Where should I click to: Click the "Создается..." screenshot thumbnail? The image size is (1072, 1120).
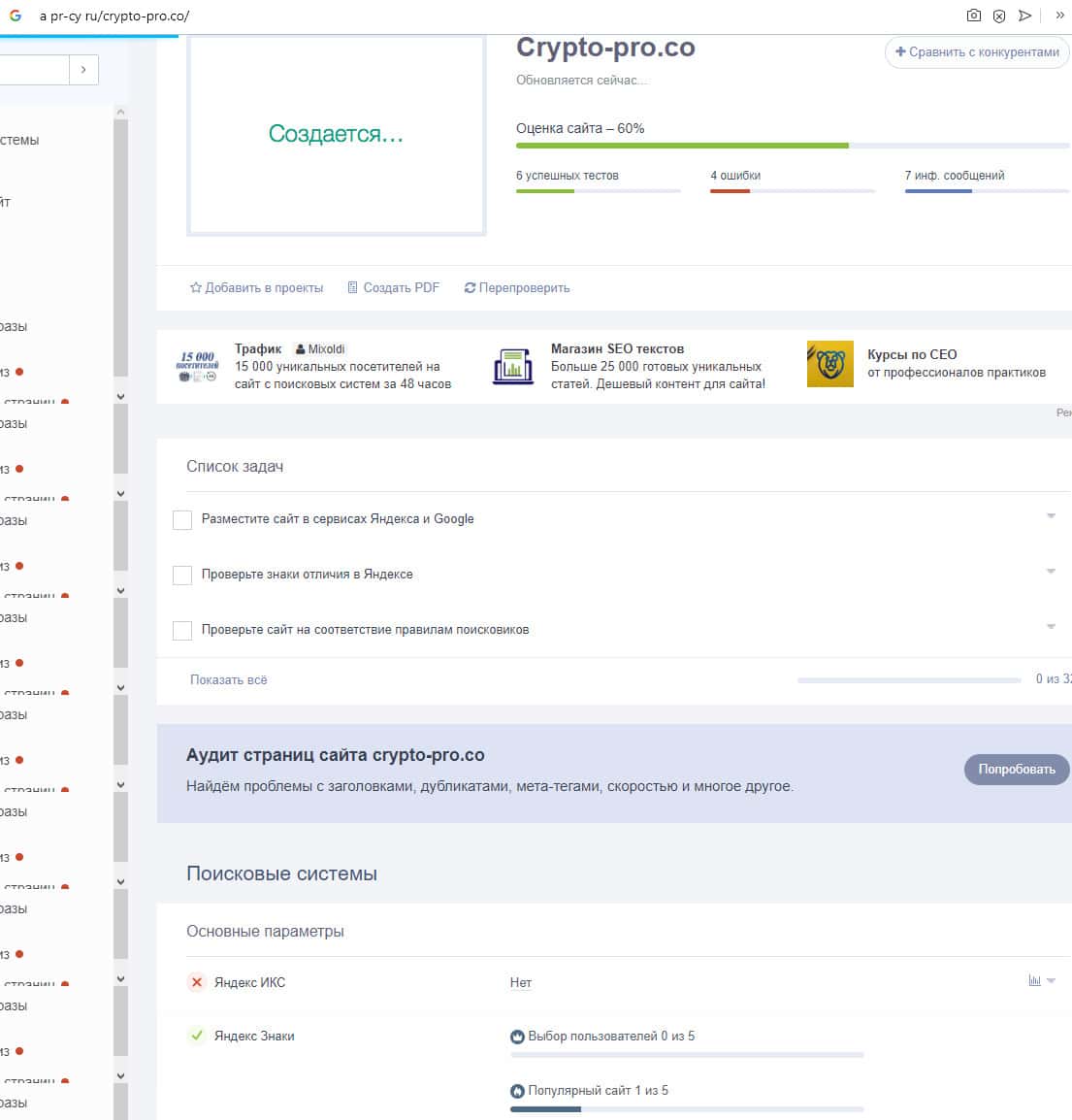pos(337,134)
